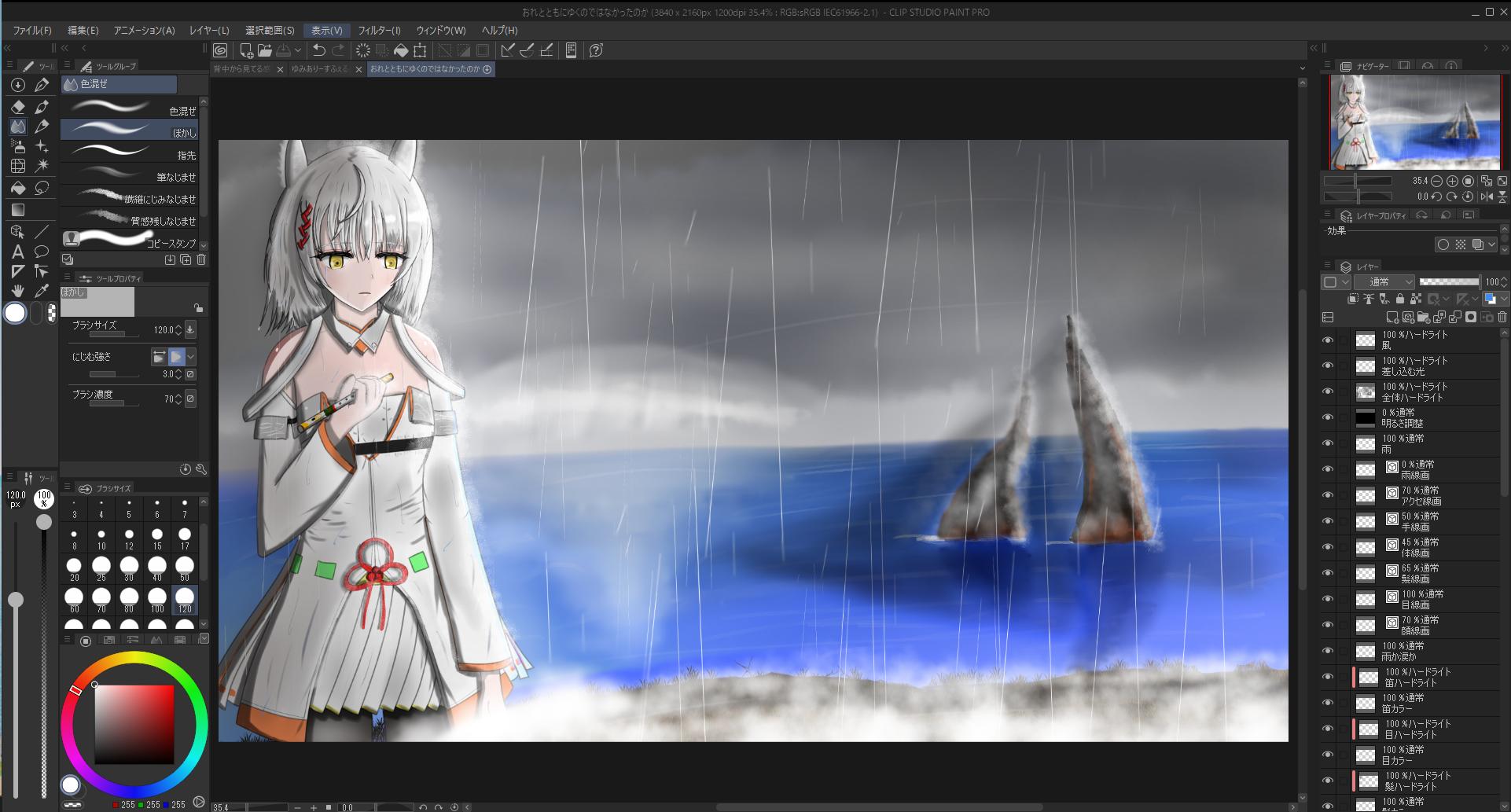Hide the 風 layer with its eye icon
Viewport: 1511px width, 812px height.
point(1328,340)
